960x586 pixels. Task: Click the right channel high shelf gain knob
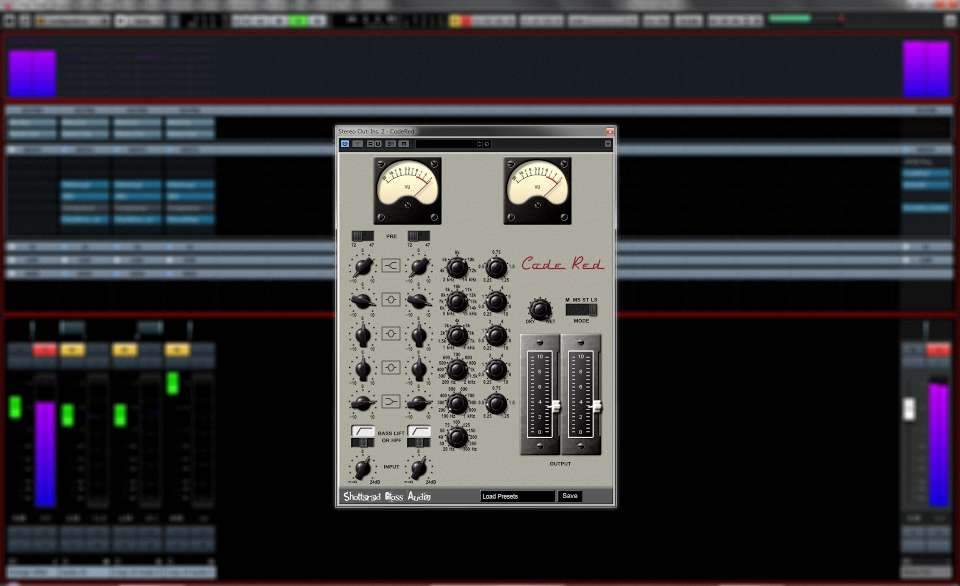[x=419, y=266]
